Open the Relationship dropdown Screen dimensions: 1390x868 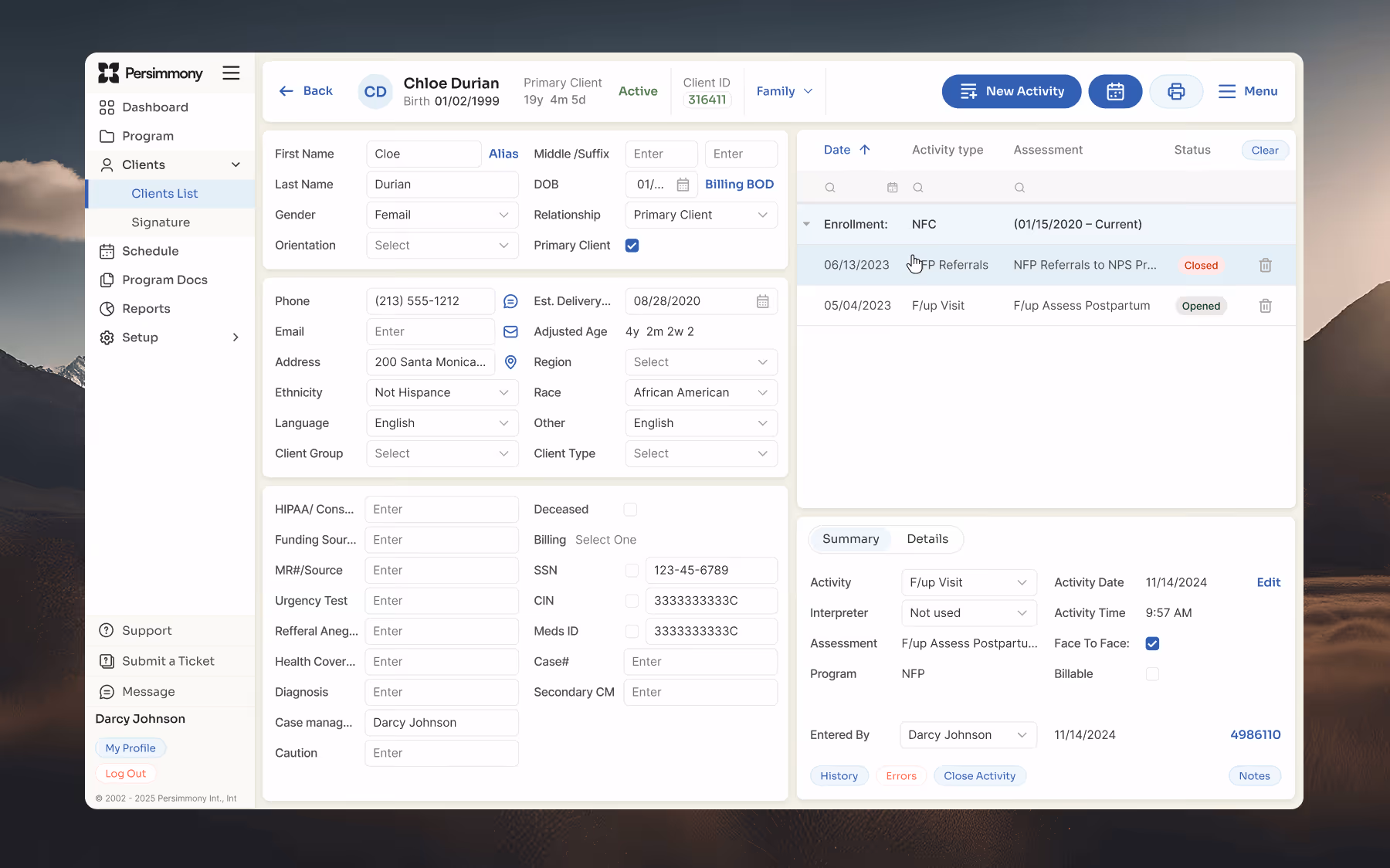pos(701,215)
